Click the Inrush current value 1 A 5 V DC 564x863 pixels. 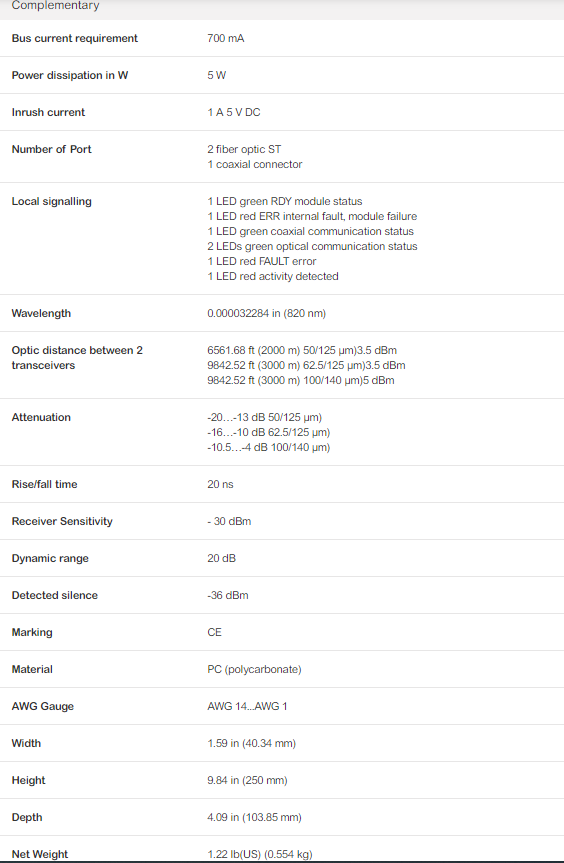pyautogui.click(x=234, y=112)
